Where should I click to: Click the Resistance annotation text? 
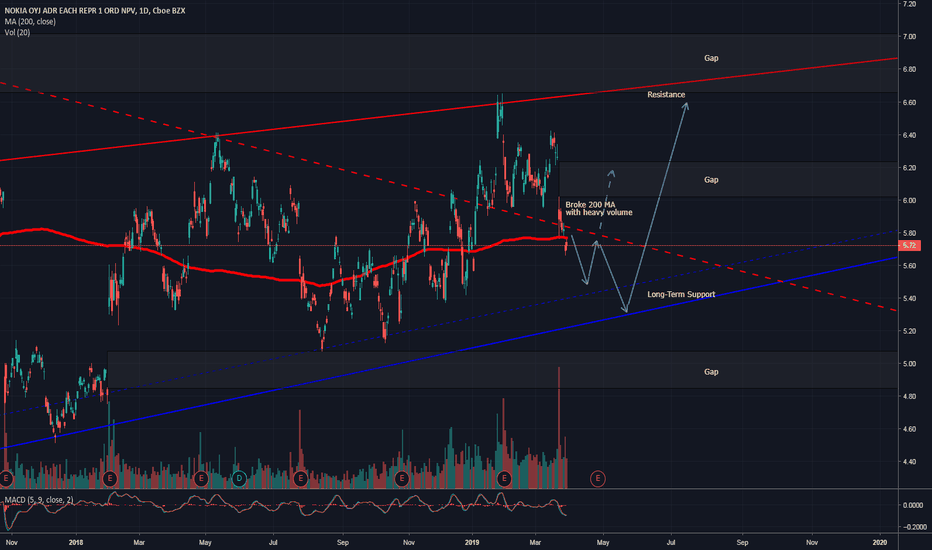pos(666,95)
